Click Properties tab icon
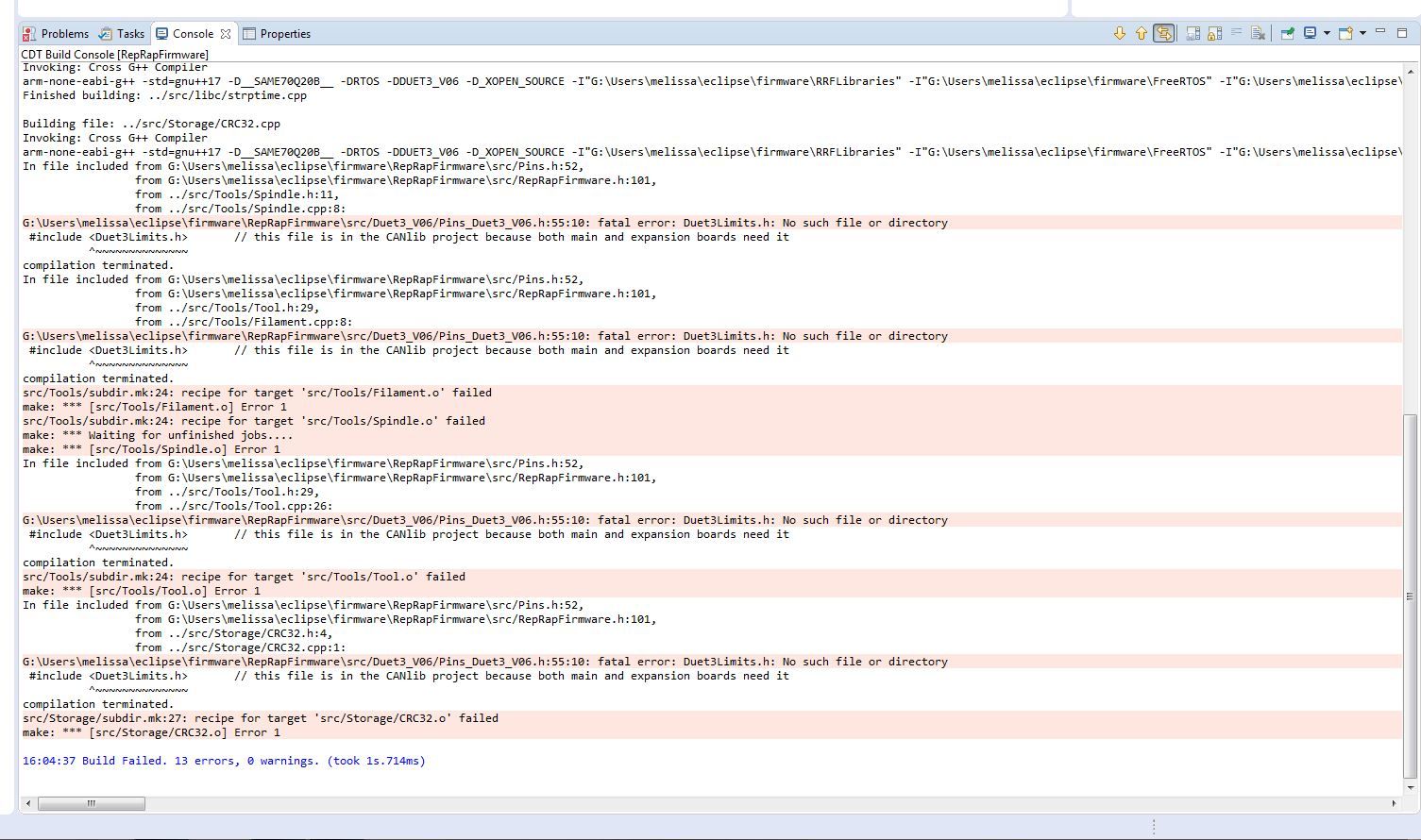The height and width of the screenshot is (840, 1421). pos(249,34)
